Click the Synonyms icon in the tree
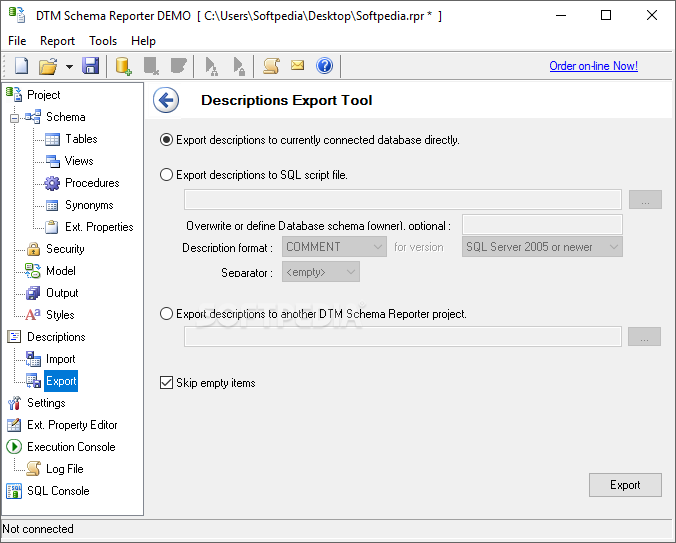 (x=52, y=206)
